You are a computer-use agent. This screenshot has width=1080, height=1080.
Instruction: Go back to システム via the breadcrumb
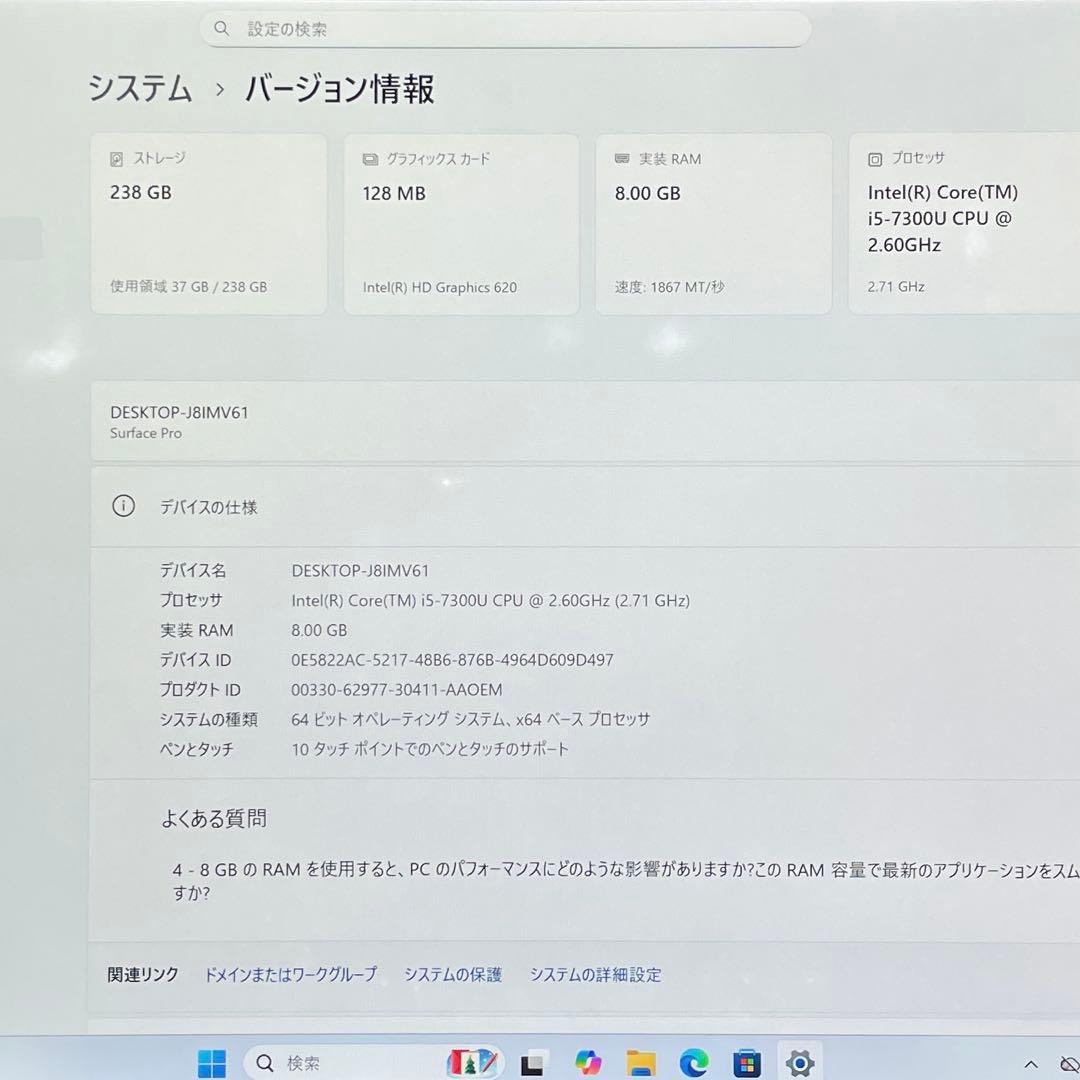coord(139,89)
